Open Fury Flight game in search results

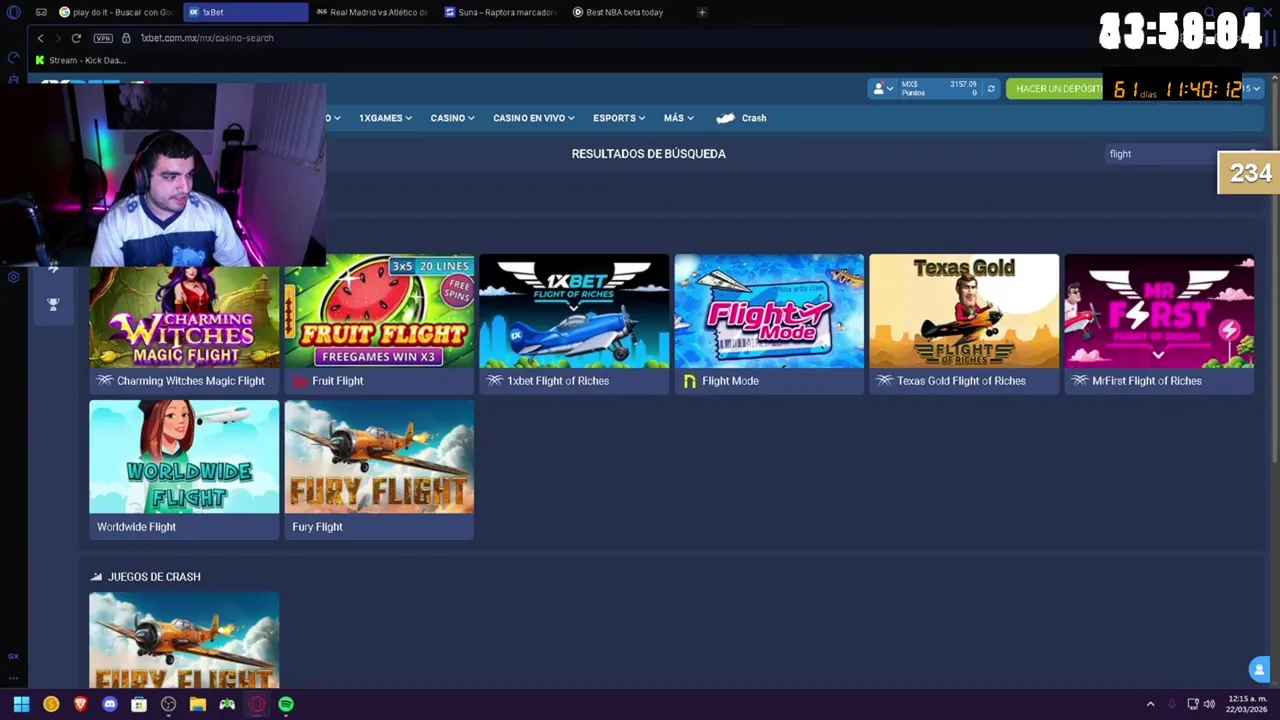click(x=379, y=457)
